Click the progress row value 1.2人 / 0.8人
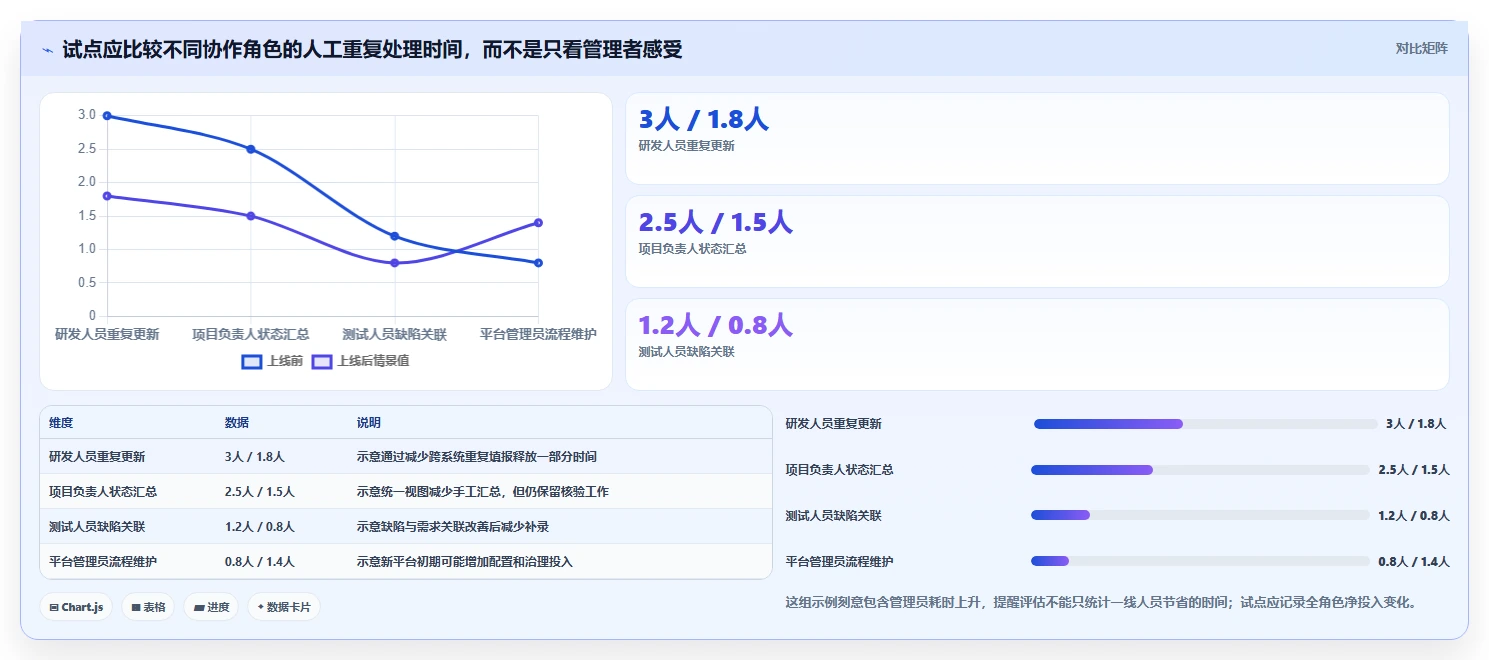Viewport: 1489px width, 660px height. 1414,516
